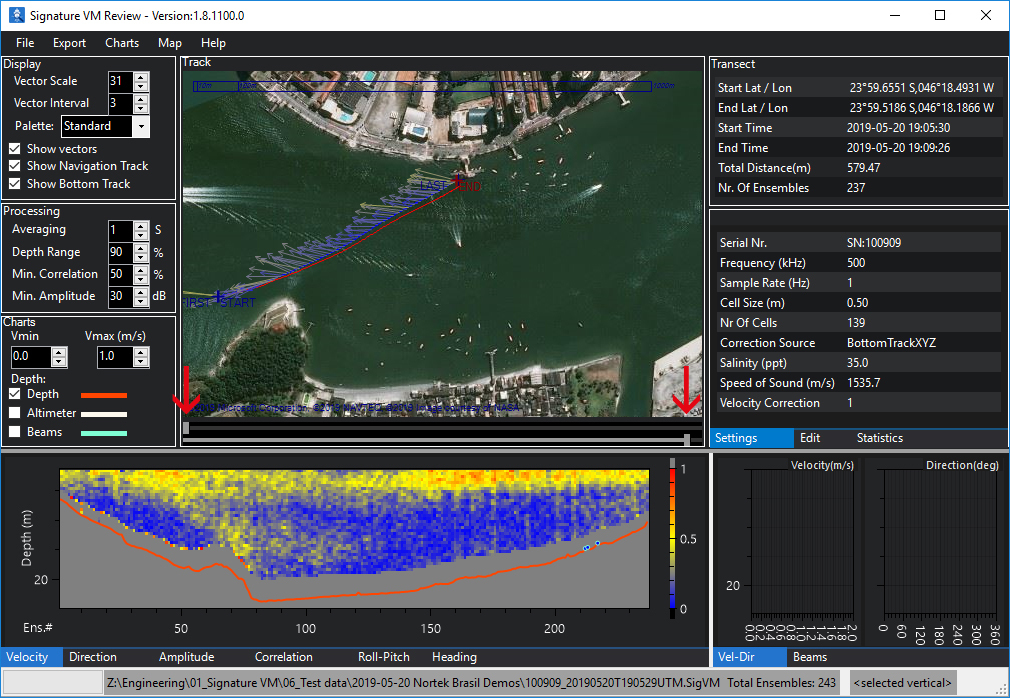Increase Vector Scale with the up arrow

(x=141, y=76)
